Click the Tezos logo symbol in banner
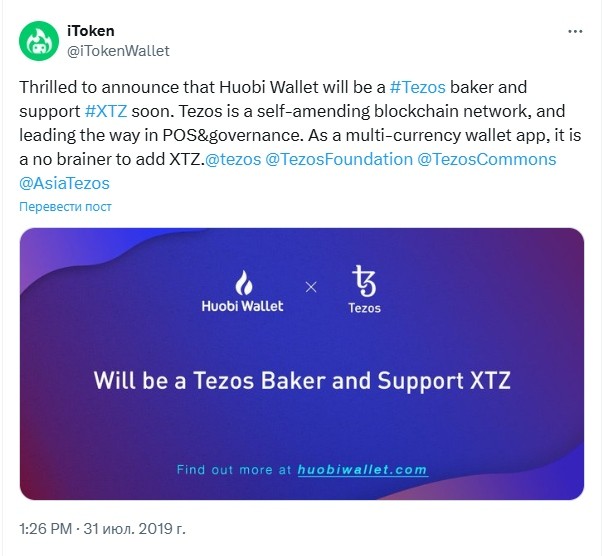The width and height of the screenshot is (602, 556). (364, 281)
